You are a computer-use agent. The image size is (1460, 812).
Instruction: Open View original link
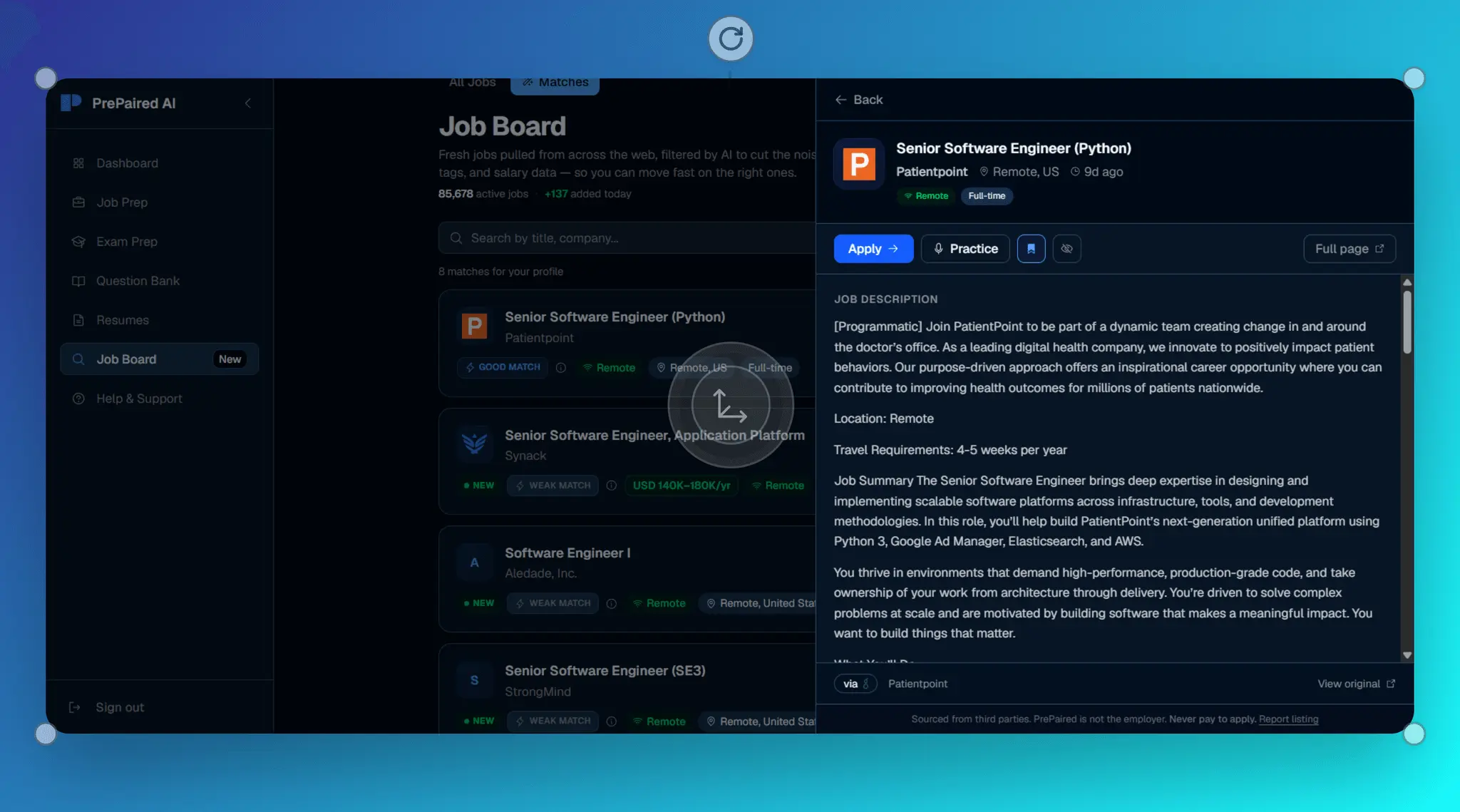coord(1356,684)
